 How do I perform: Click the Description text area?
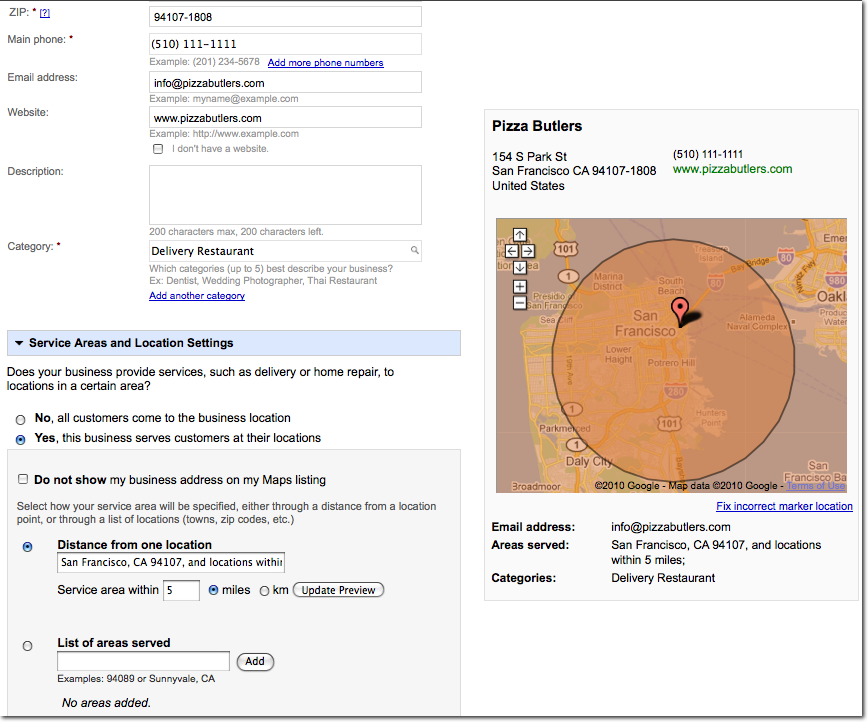tap(285, 195)
